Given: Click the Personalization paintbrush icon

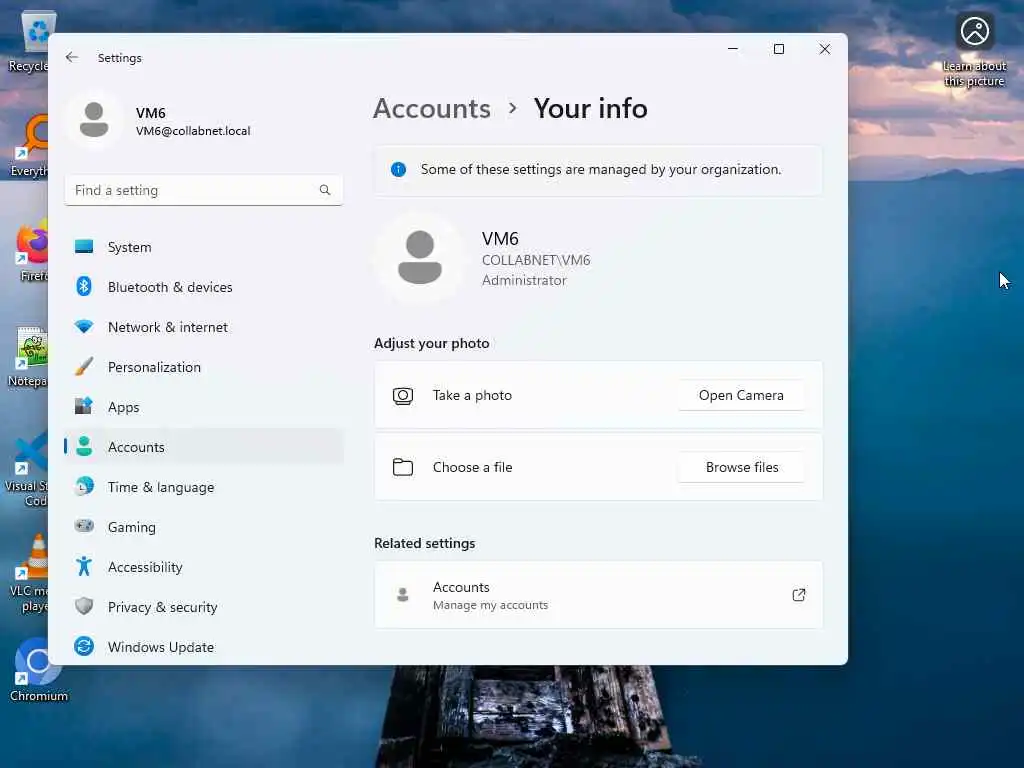Looking at the screenshot, I should pyautogui.click(x=84, y=366).
